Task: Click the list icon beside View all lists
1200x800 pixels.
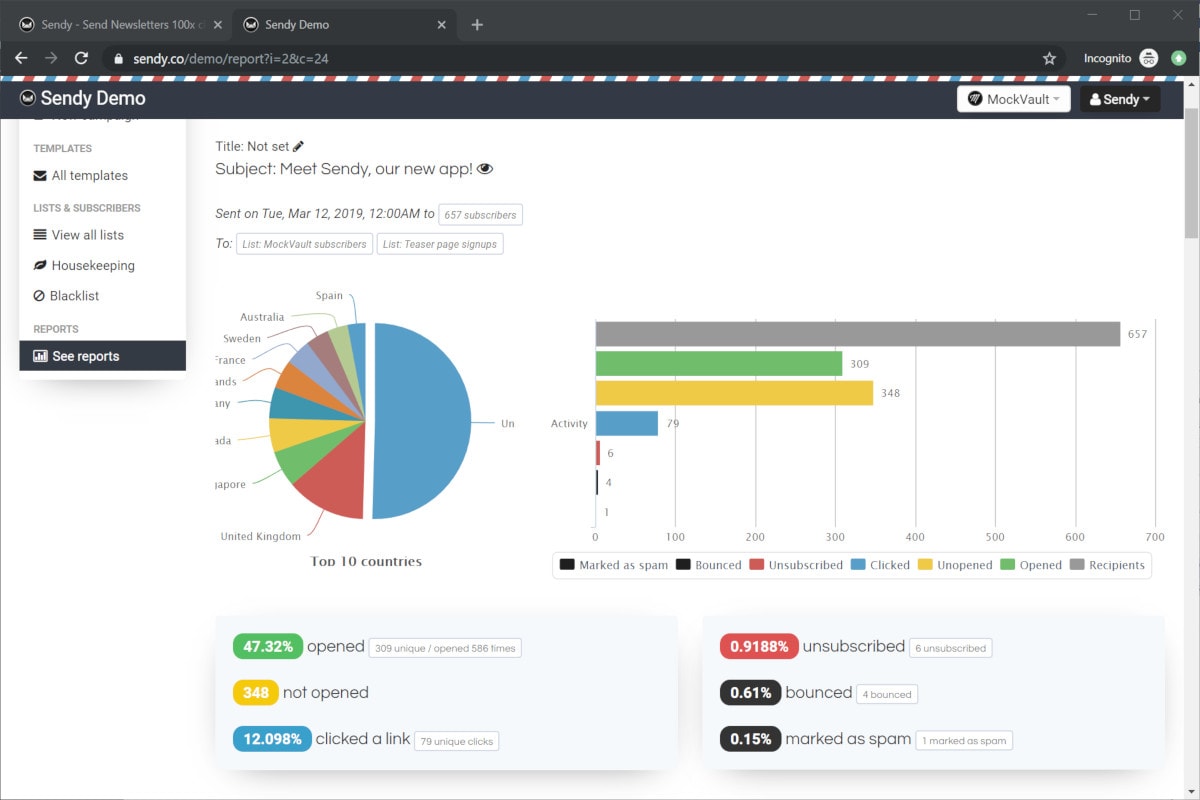Action: click(40, 235)
